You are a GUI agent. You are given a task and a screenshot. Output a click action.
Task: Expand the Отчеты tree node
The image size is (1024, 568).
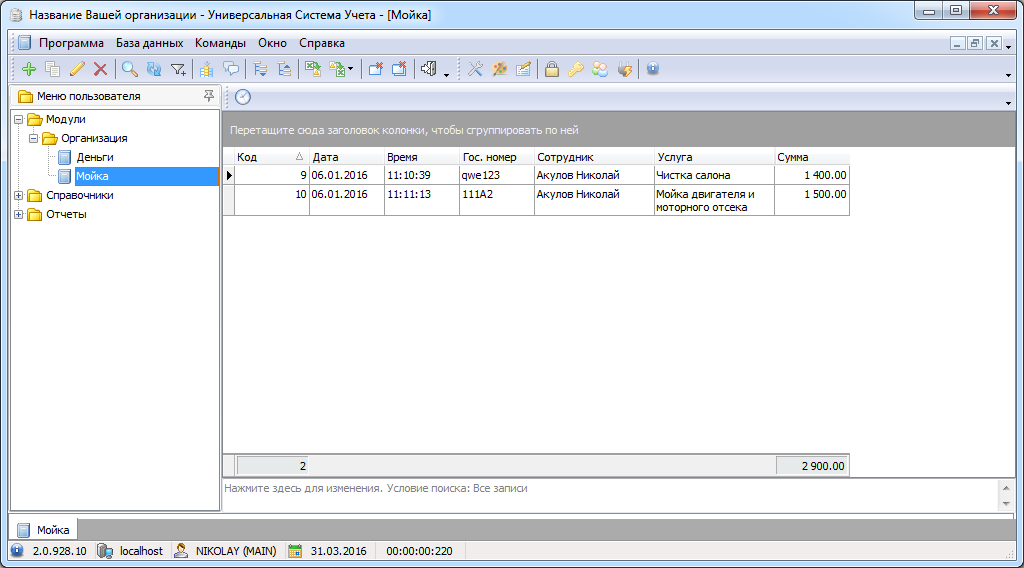tap(19, 214)
